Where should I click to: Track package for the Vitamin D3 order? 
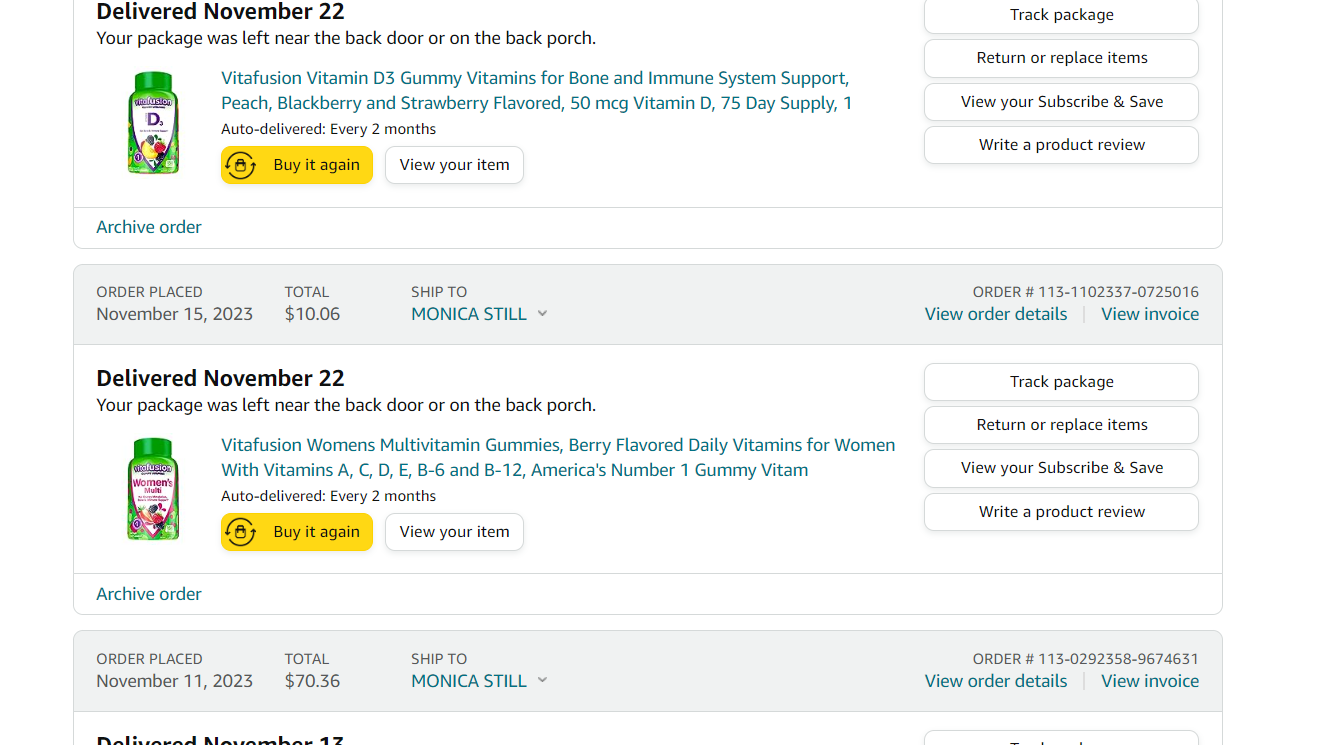coord(1061,15)
